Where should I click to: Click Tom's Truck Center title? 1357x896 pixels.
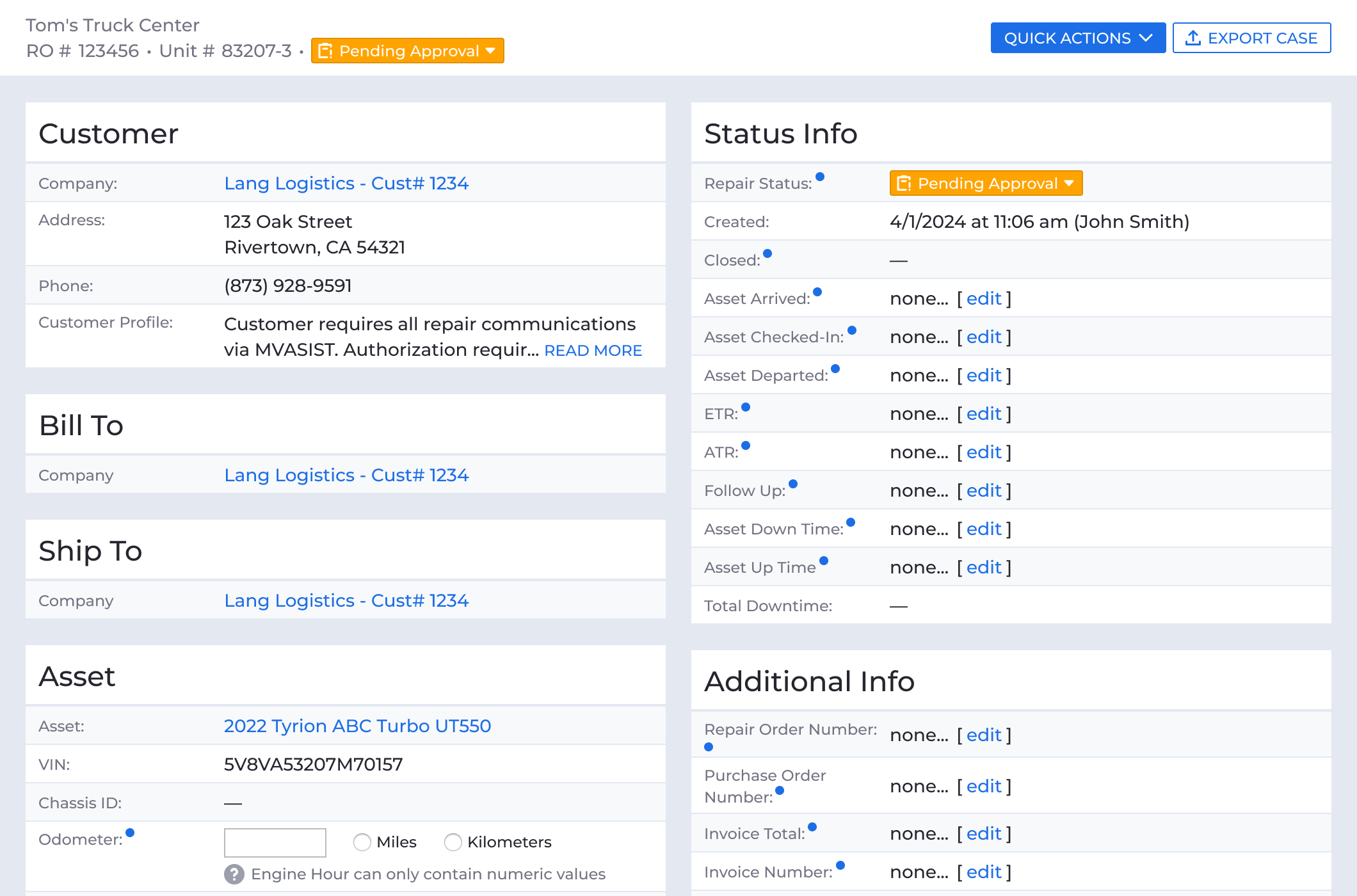[113, 25]
